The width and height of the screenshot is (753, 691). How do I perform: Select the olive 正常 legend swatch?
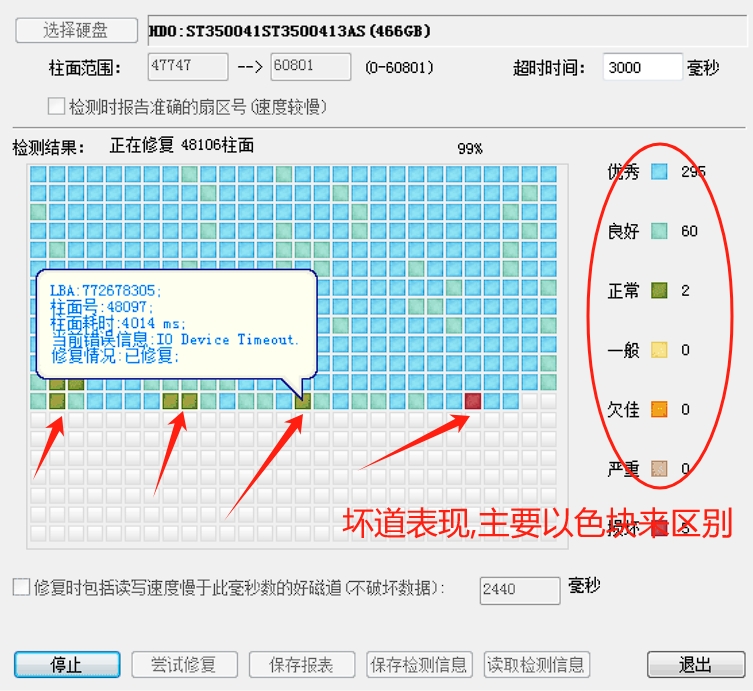[659, 291]
